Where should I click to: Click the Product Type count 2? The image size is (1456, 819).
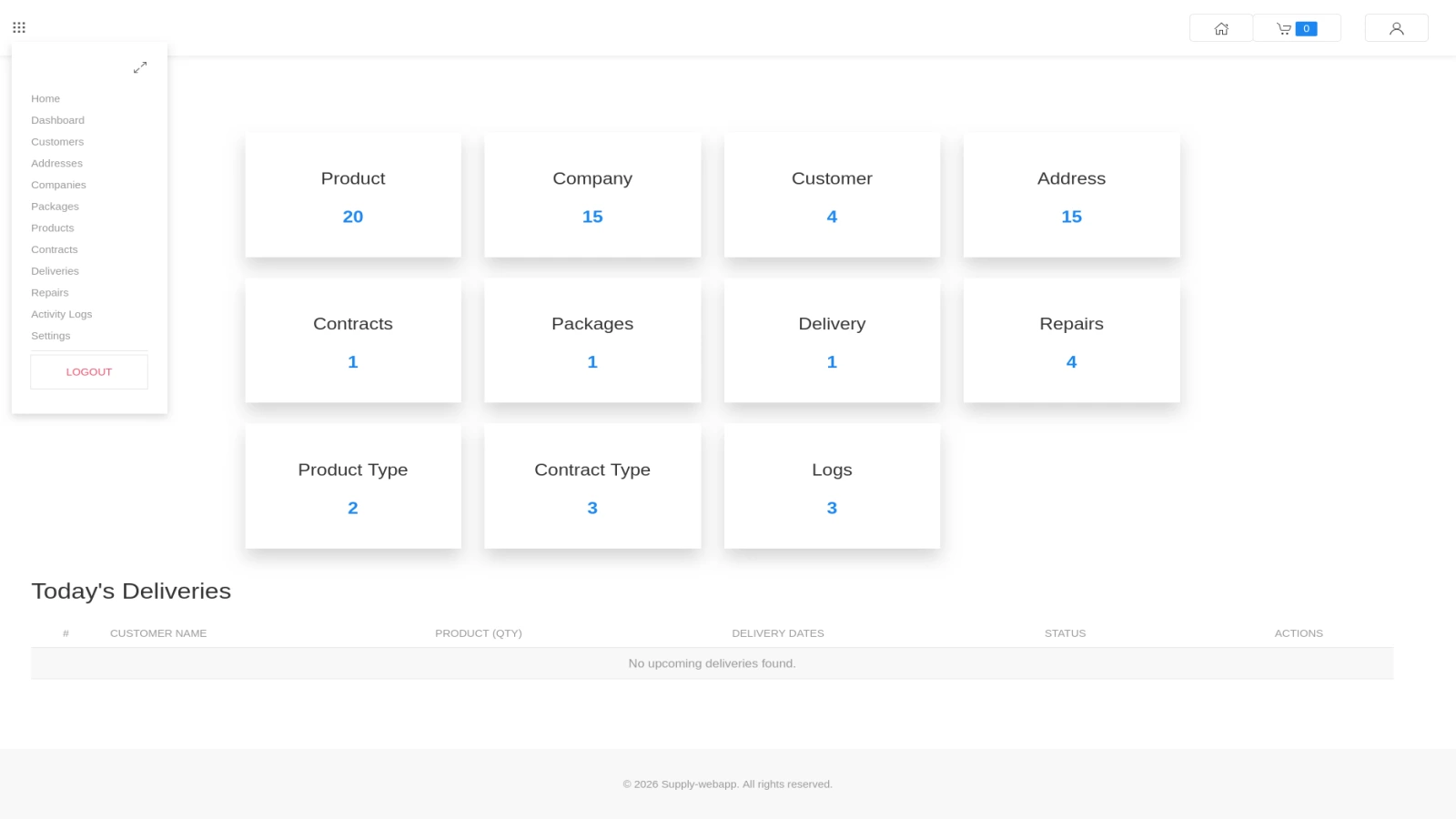point(353,508)
